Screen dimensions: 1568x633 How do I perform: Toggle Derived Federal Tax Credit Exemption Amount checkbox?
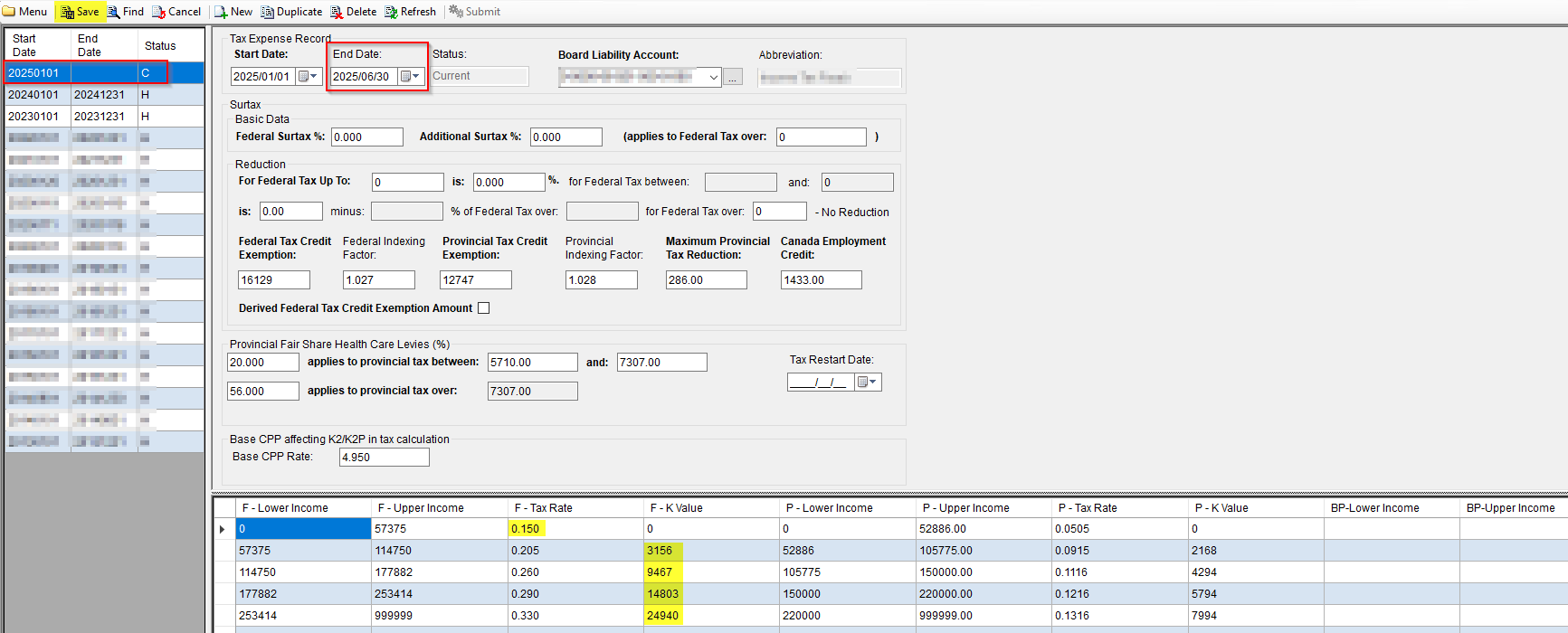tap(484, 308)
